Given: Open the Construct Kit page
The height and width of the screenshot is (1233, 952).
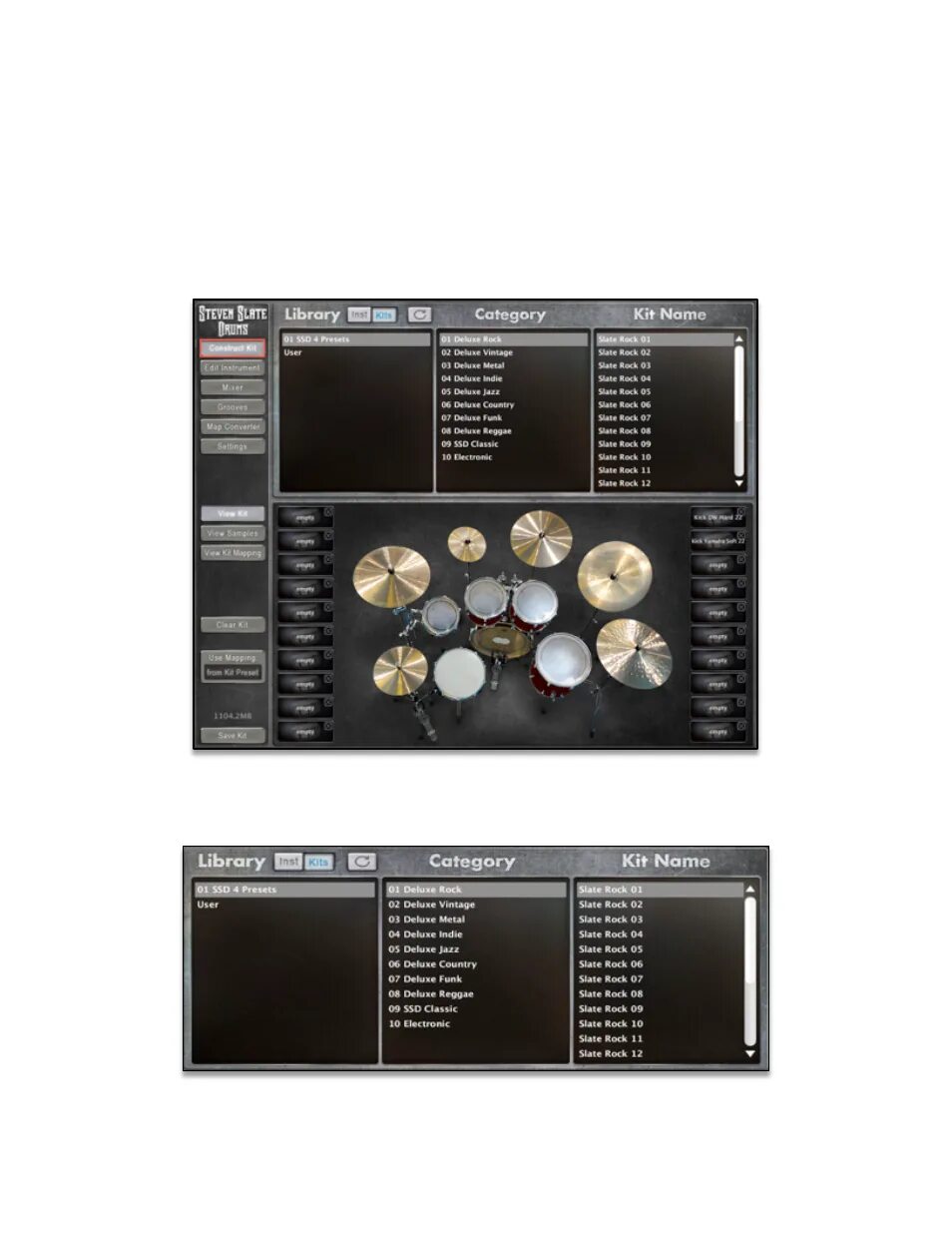Looking at the screenshot, I should (x=233, y=348).
